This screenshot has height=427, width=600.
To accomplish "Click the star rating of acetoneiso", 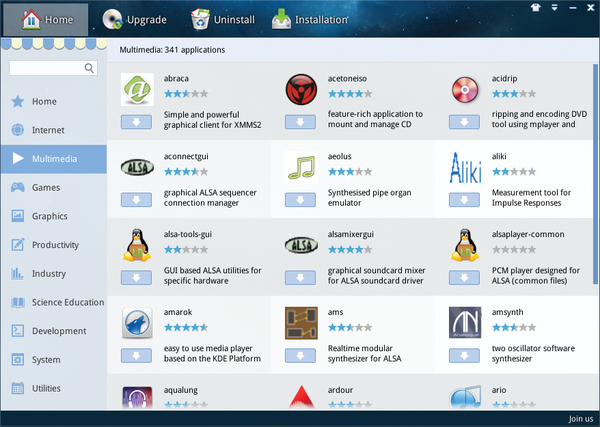I will coord(350,94).
